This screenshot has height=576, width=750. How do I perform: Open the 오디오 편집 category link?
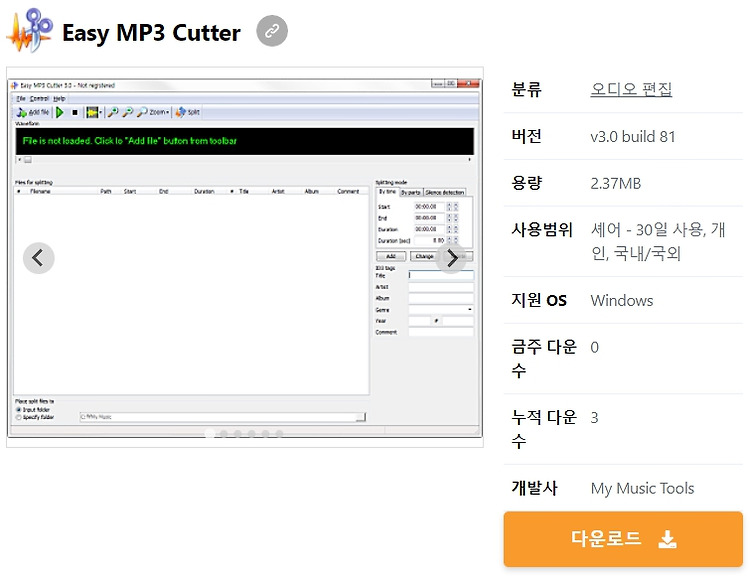(631, 89)
